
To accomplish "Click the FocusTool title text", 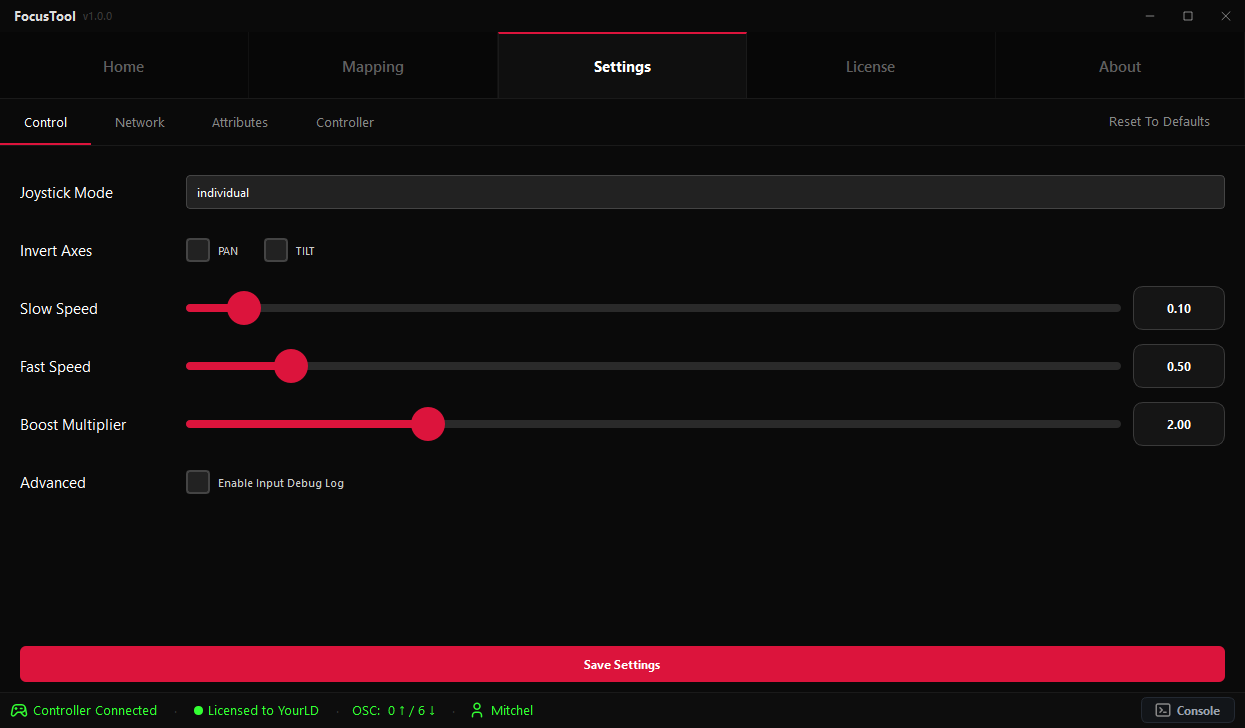I will pyautogui.click(x=45, y=16).
